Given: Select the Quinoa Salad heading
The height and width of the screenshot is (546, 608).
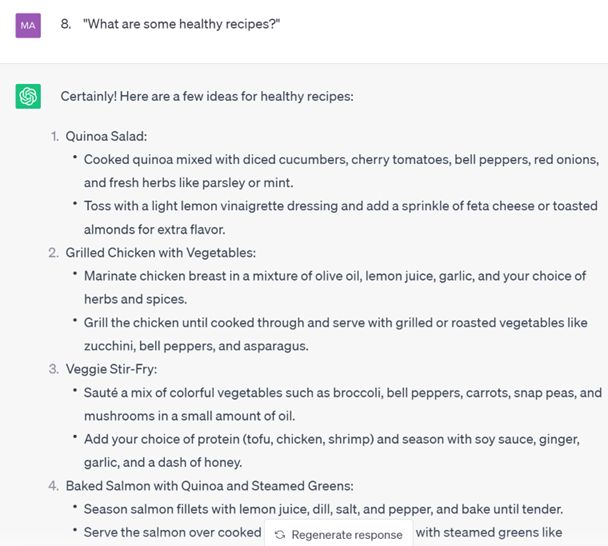Looking at the screenshot, I should point(106,136).
